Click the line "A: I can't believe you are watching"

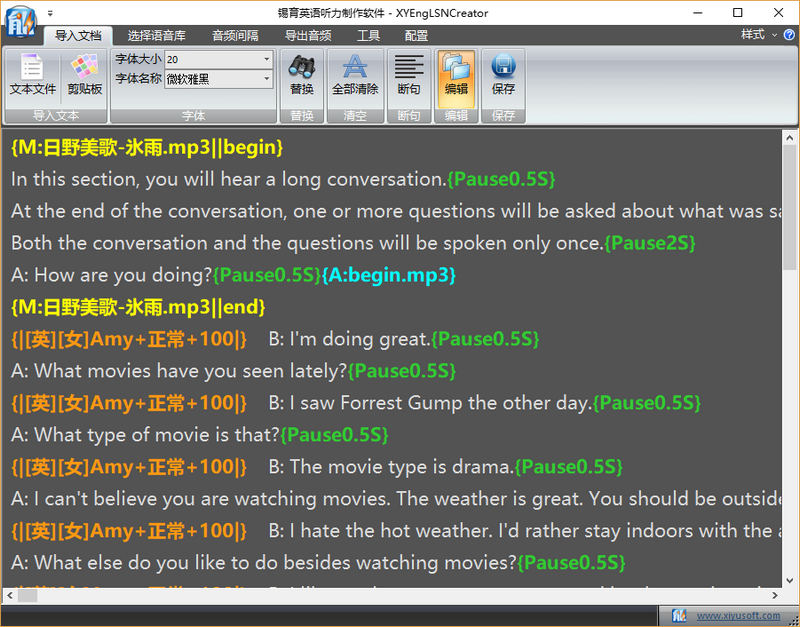tap(396, 499)
